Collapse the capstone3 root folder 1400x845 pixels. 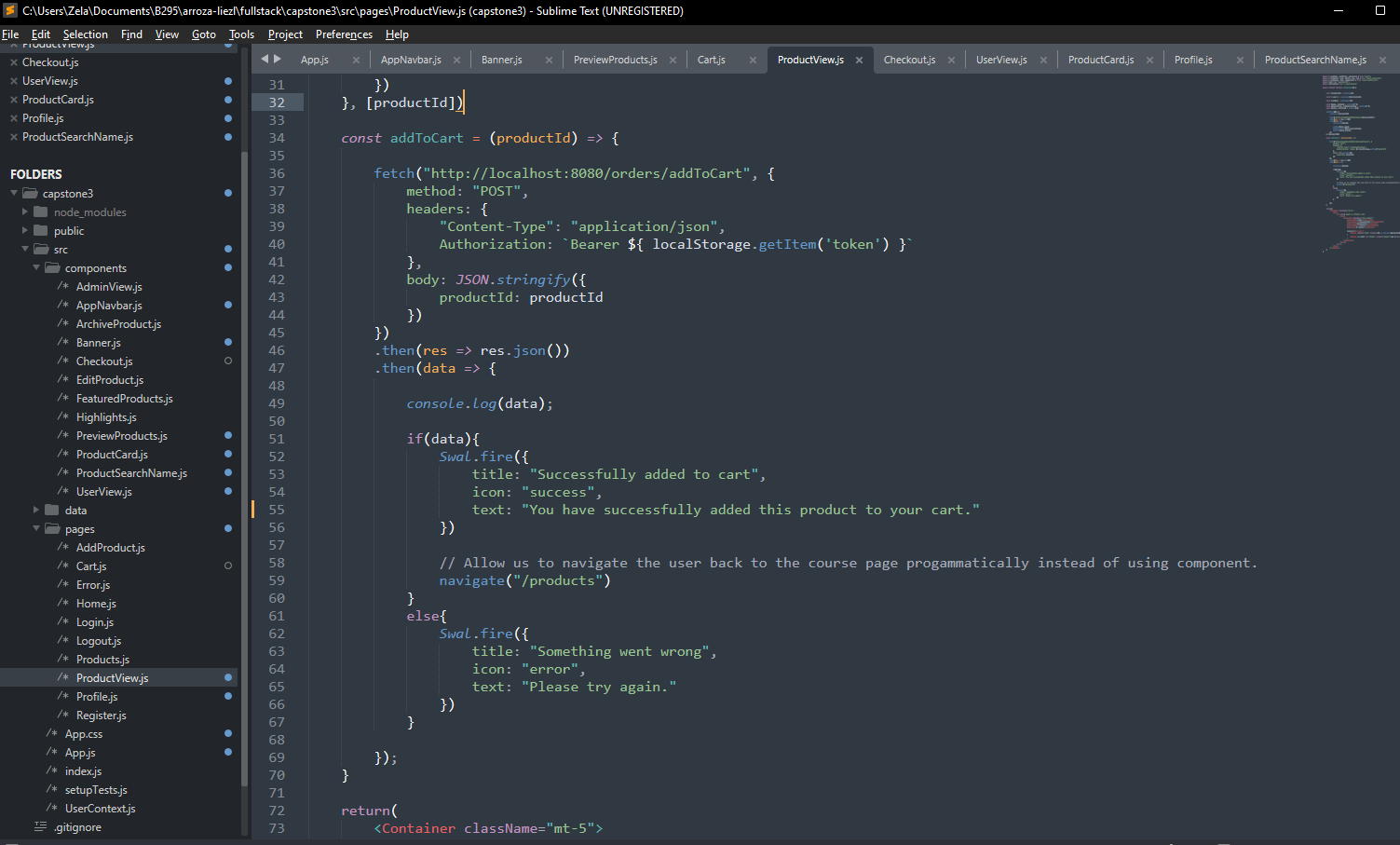[x=14, y=194]
